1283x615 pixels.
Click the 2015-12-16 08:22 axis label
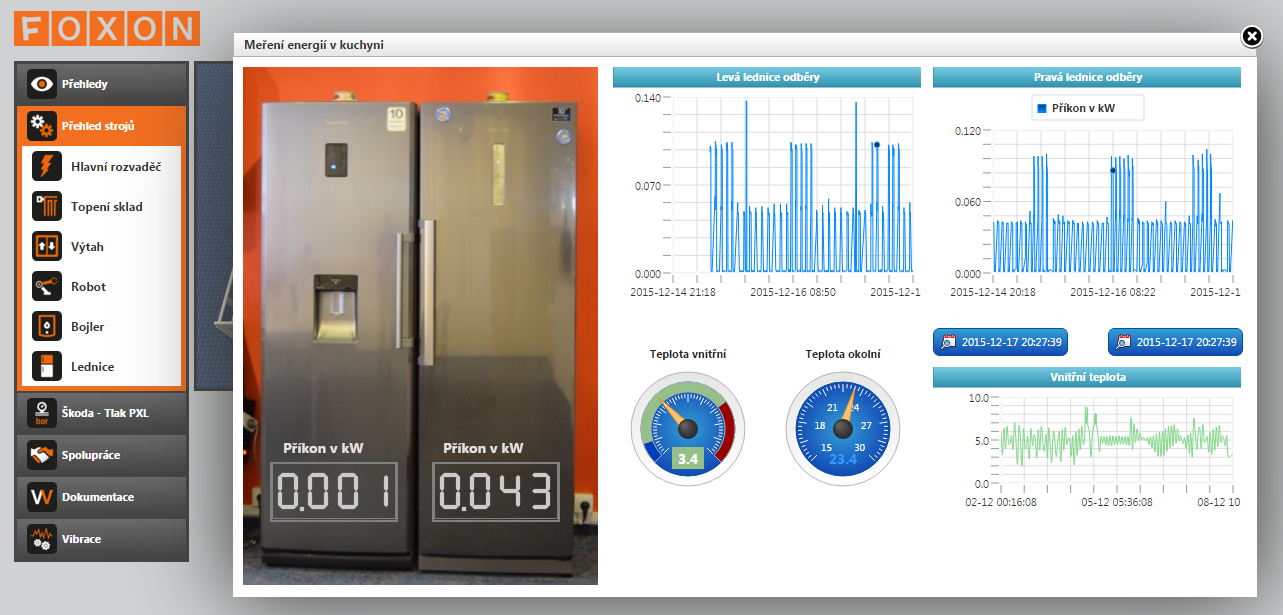(1113, 292)
